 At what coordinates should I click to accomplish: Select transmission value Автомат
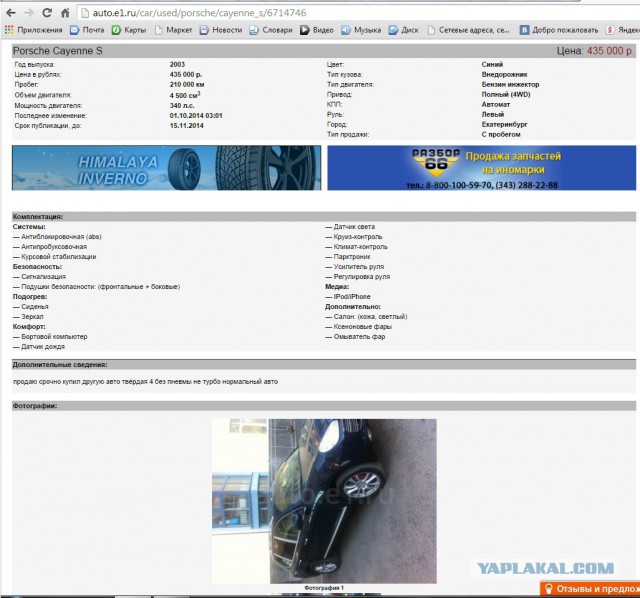coord(496,104)
